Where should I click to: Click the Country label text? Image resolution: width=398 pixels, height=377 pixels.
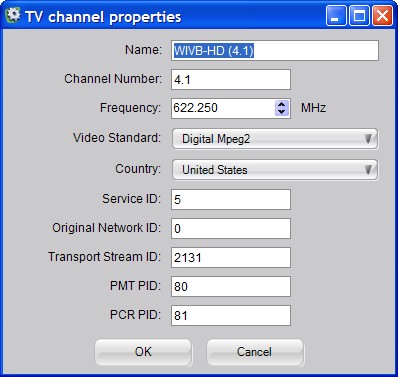pyautogui.click(x=138, y=169)
